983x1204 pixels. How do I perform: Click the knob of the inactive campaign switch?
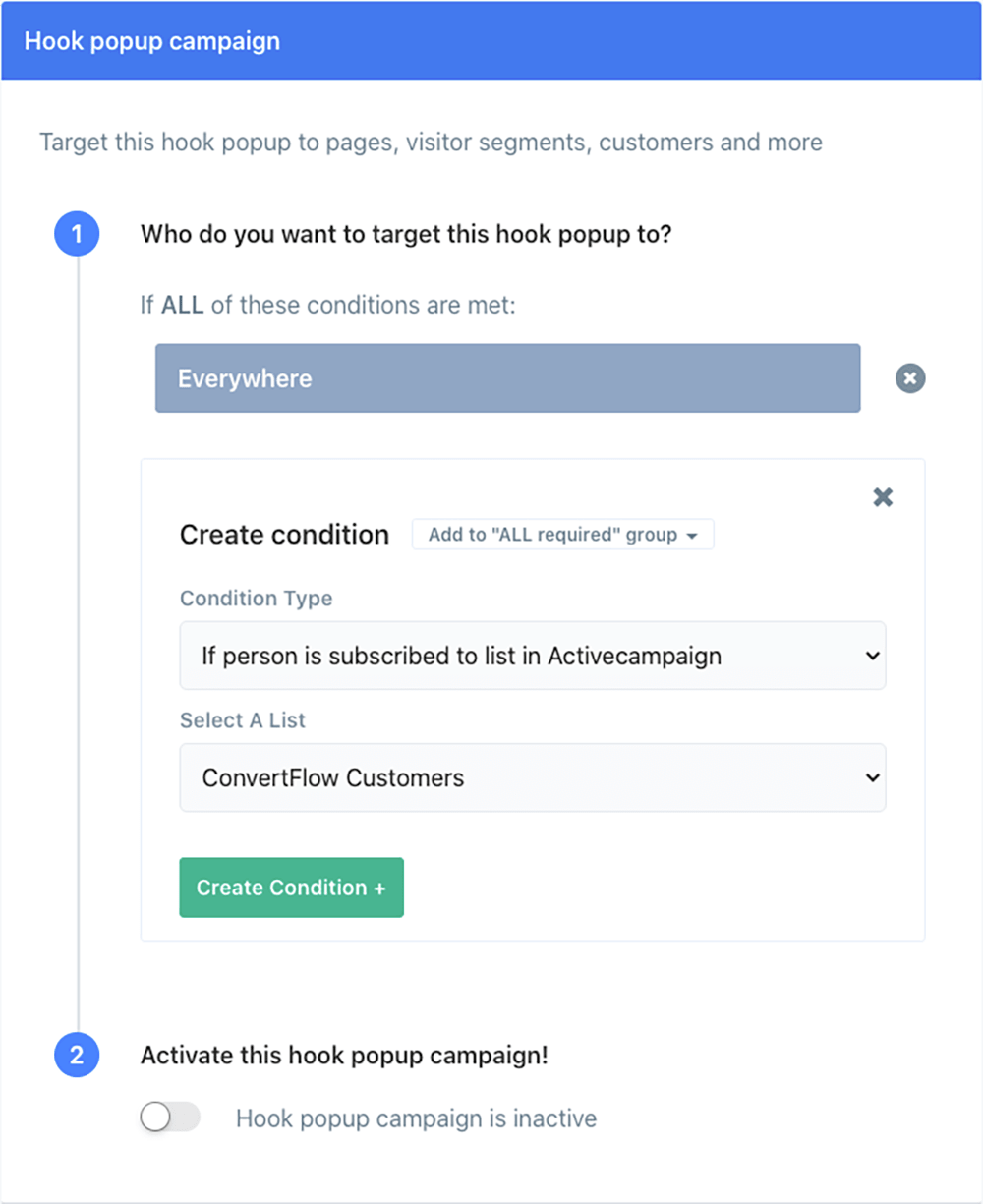(154, 1118)
